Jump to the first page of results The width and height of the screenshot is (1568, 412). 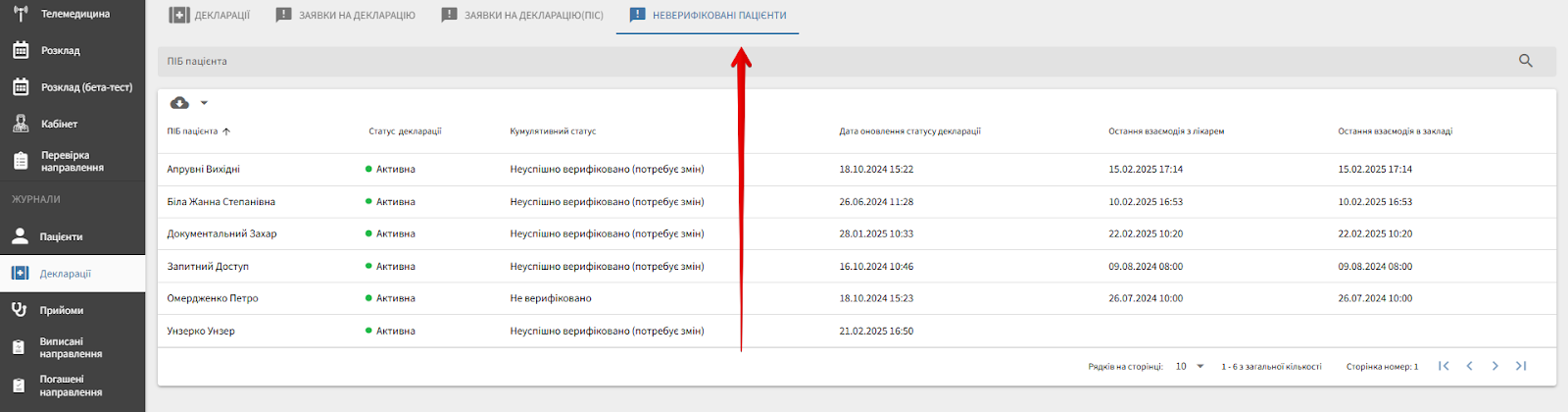tap(1444, 366)
